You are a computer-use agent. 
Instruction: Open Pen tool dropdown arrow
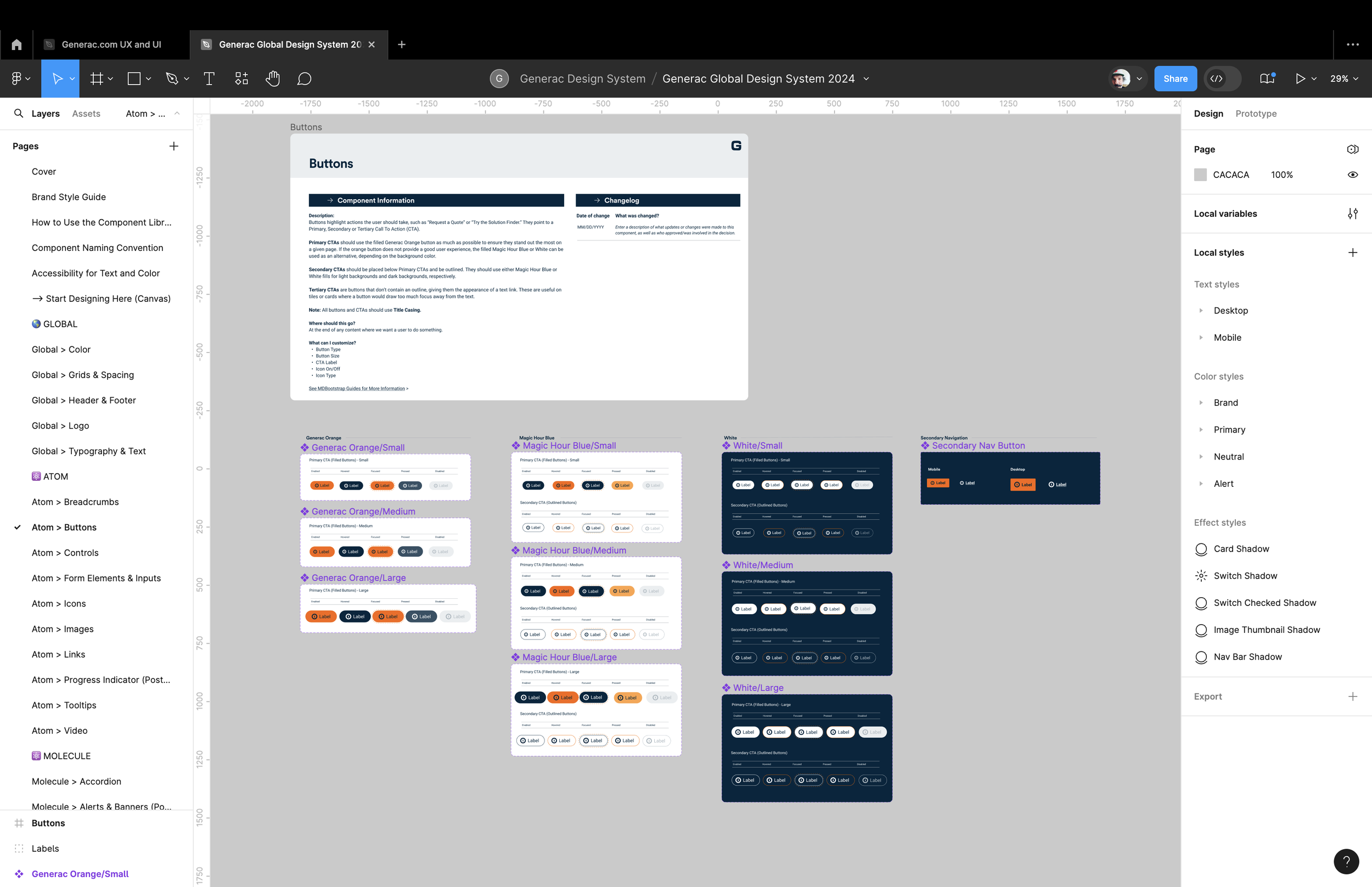[x=187, y=78]
